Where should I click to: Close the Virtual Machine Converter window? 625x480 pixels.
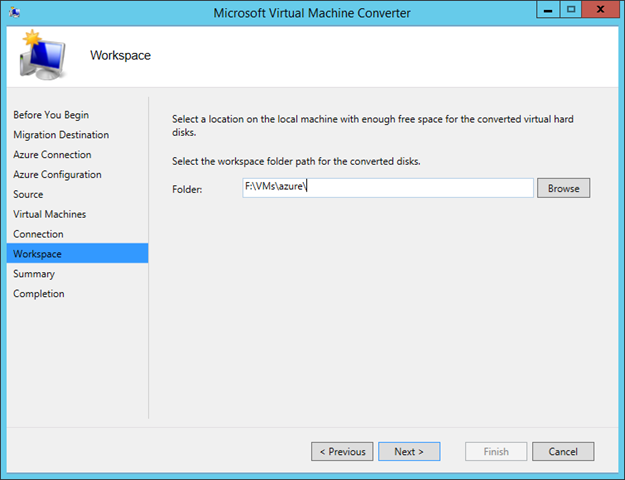point(600,10)
